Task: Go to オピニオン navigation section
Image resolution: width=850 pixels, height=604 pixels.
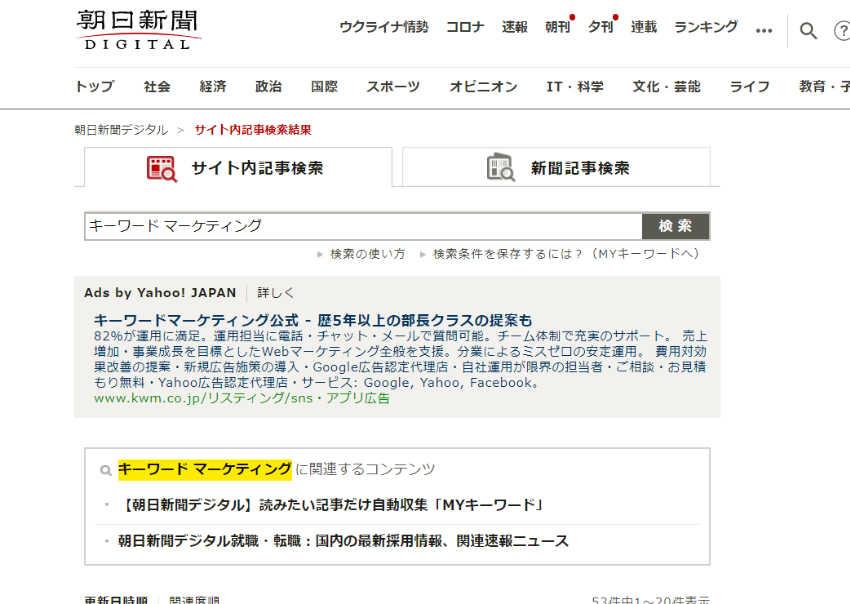Action: [483, 87]
